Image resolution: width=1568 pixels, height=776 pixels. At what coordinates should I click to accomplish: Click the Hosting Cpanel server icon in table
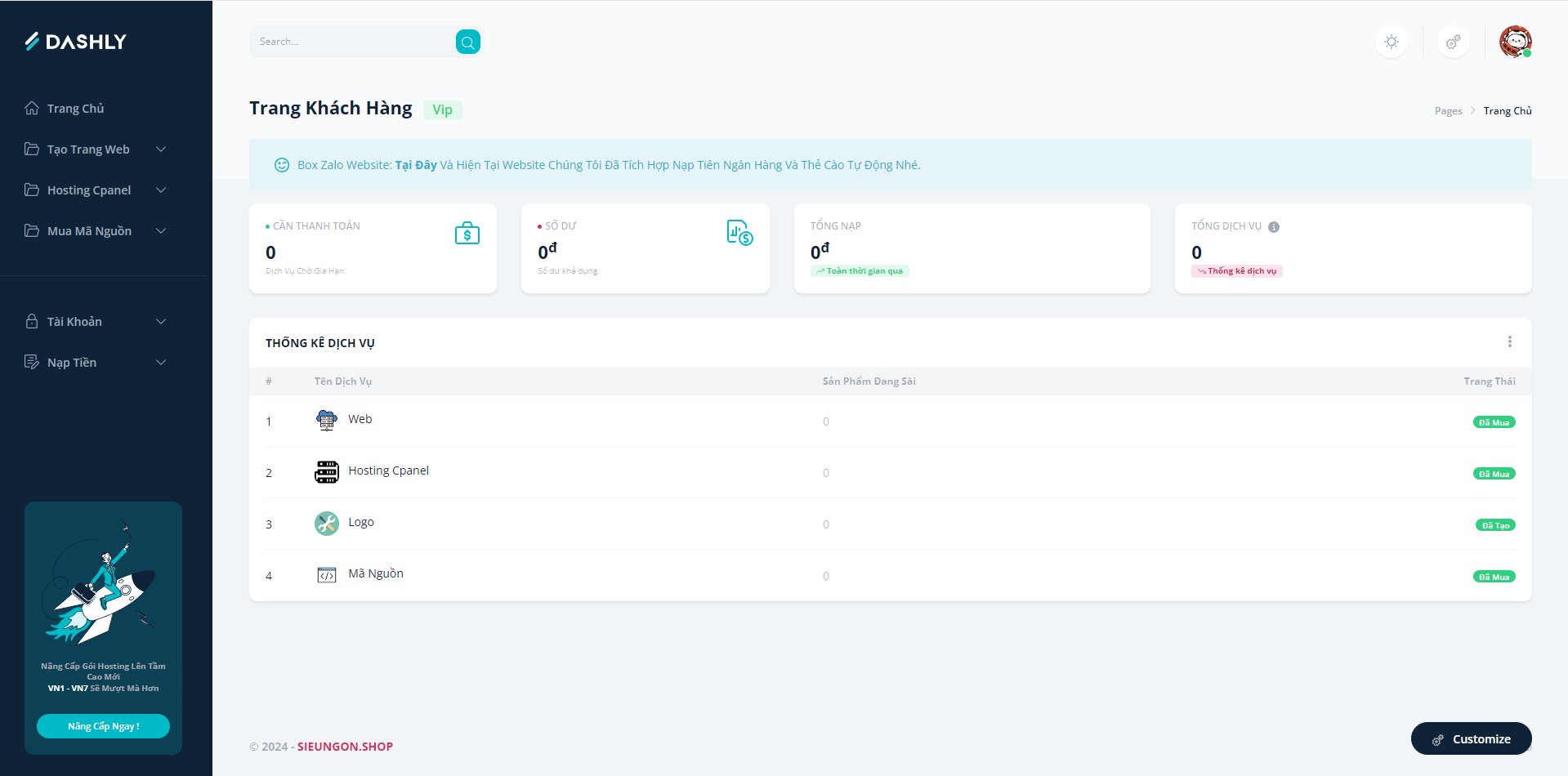point(327,472)
